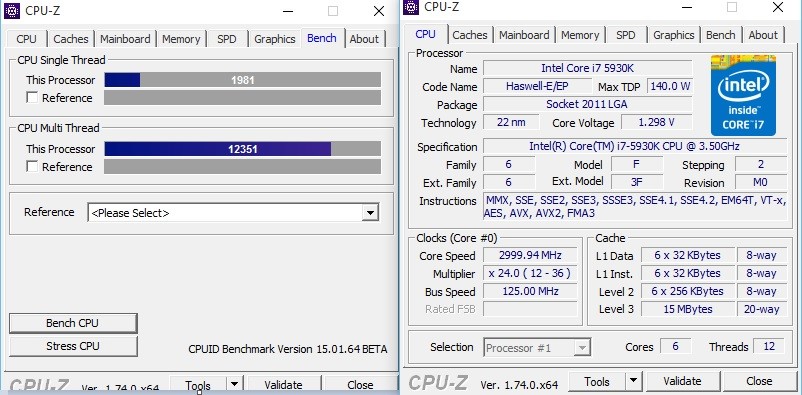Click Threads count value 12
The height and width of the screenshot is (395, 802).
(769, 346)
